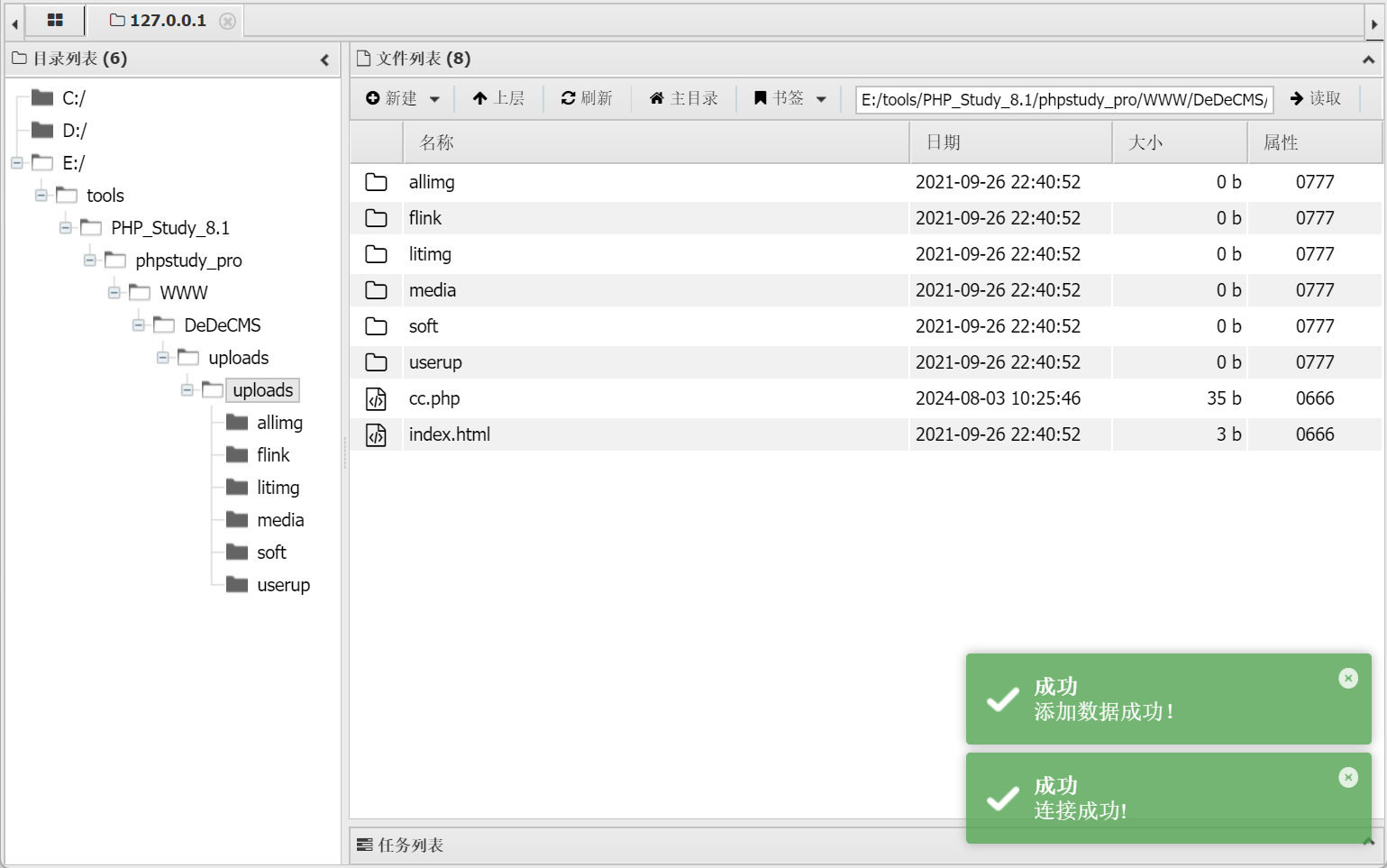Go up one level with 上层
Screen dimensions: 1387x868
[498, 98]
